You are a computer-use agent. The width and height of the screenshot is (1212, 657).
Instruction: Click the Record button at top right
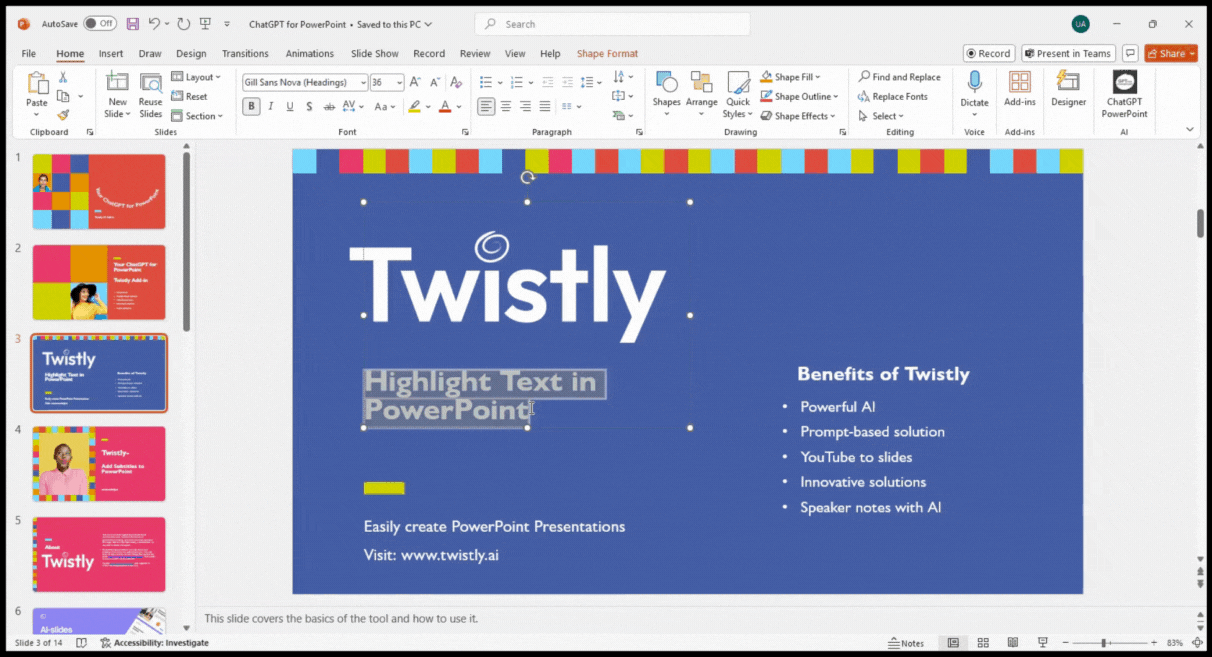pos(989,54)
